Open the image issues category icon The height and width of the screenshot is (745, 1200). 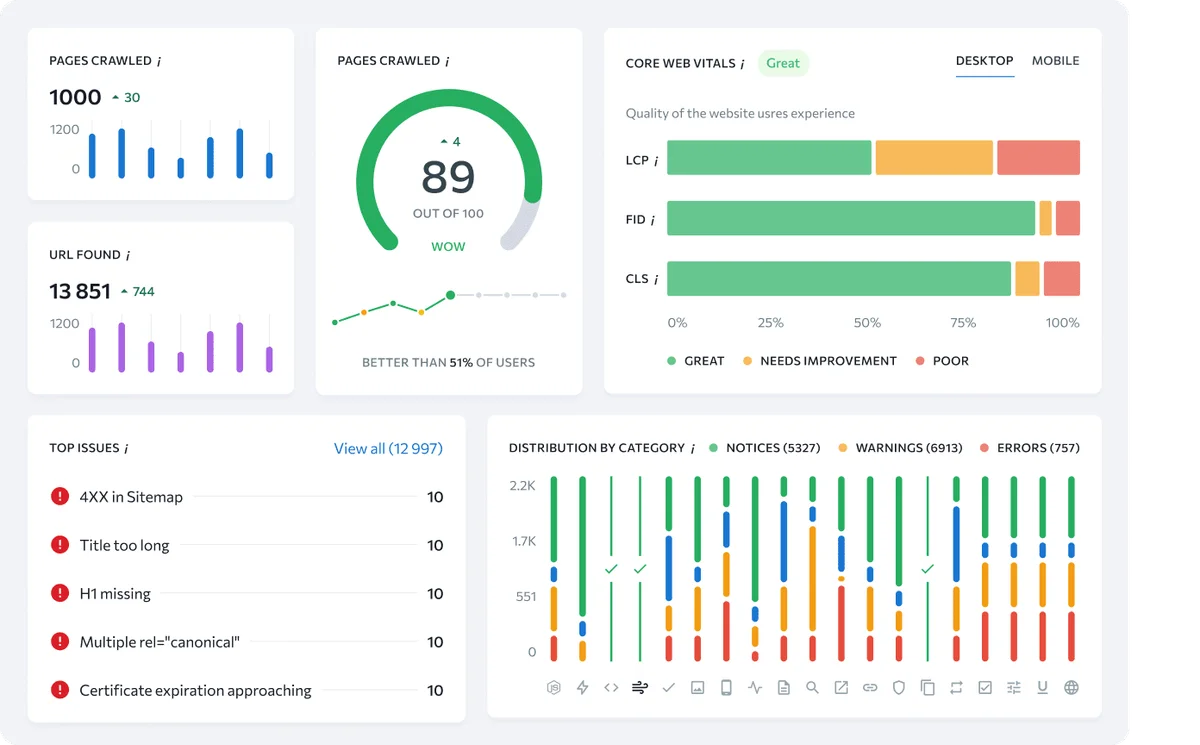click(x=698, y=688)
